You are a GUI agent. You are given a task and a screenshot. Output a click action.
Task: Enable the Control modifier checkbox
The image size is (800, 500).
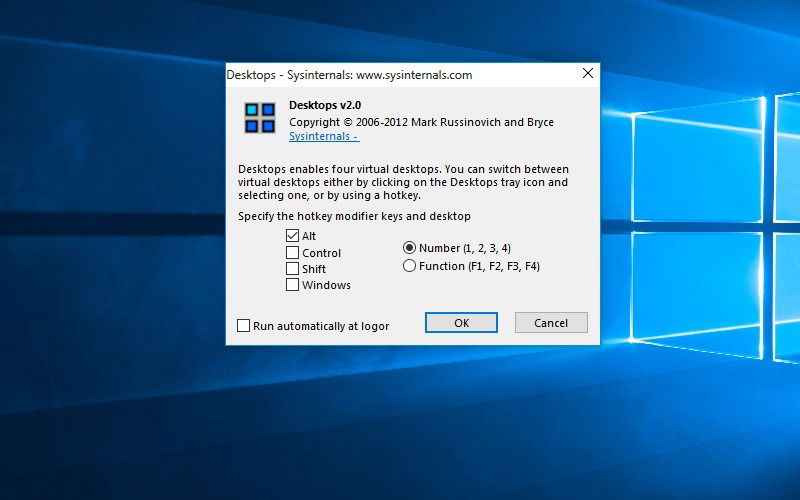pos(292,253)
